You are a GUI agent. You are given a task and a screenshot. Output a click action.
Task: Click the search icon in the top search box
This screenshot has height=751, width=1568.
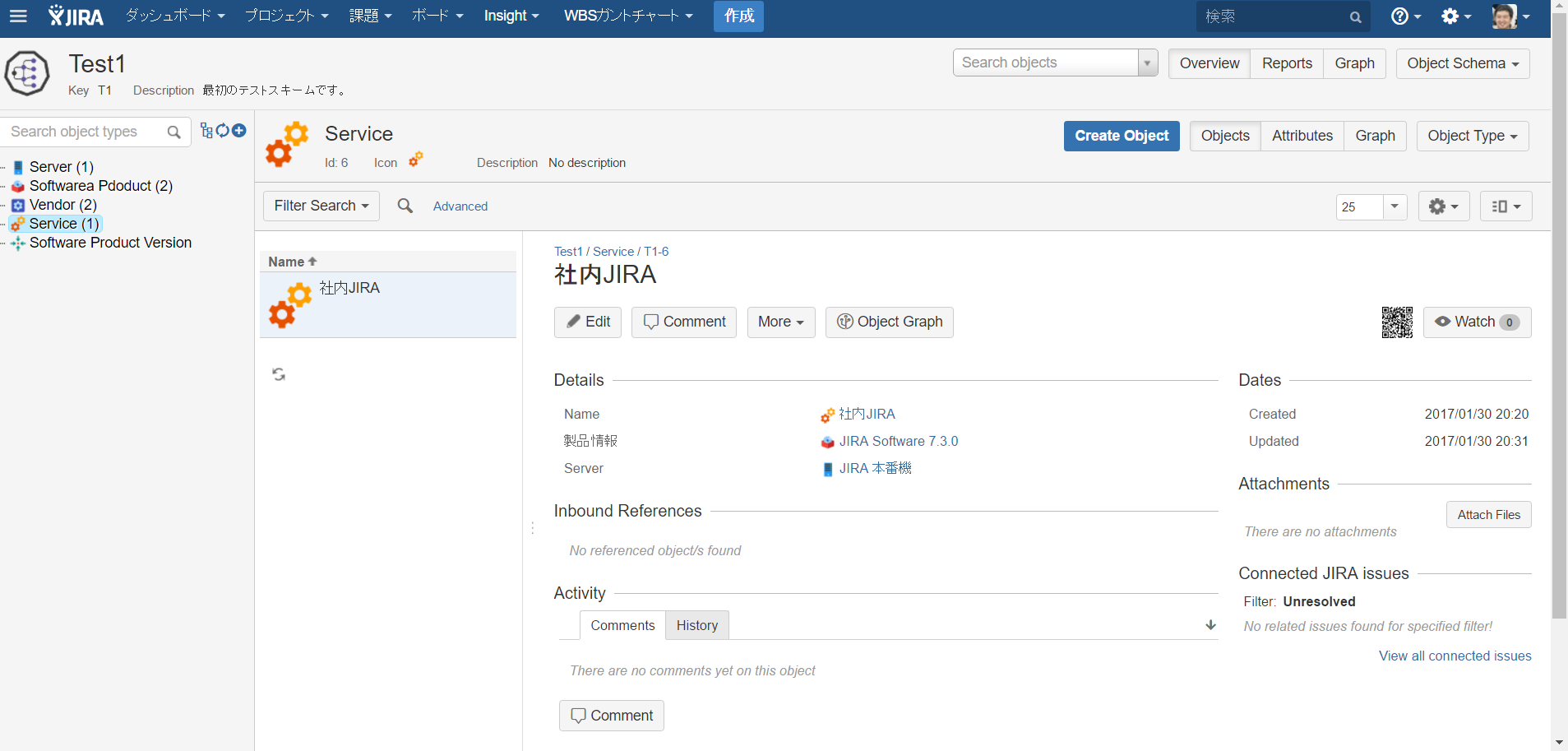pos(1355,16)
